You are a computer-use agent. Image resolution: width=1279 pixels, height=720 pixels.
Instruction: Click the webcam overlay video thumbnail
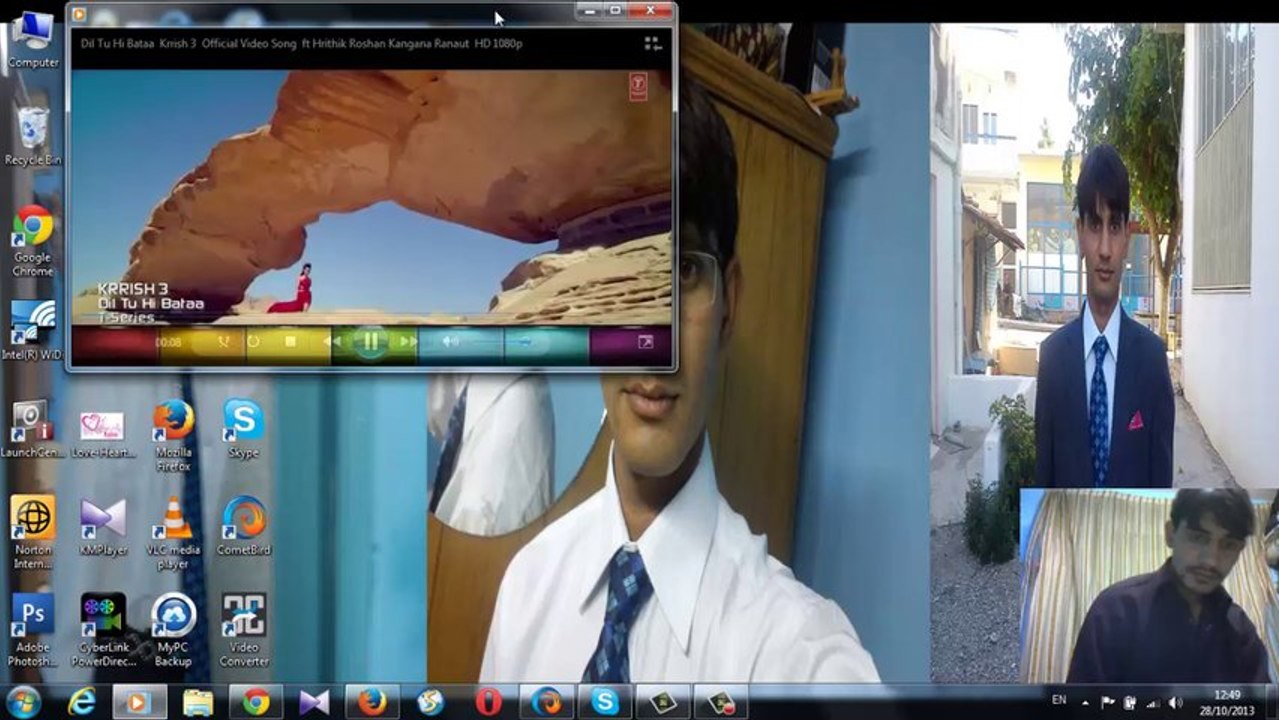click(x=1149, y=586)
